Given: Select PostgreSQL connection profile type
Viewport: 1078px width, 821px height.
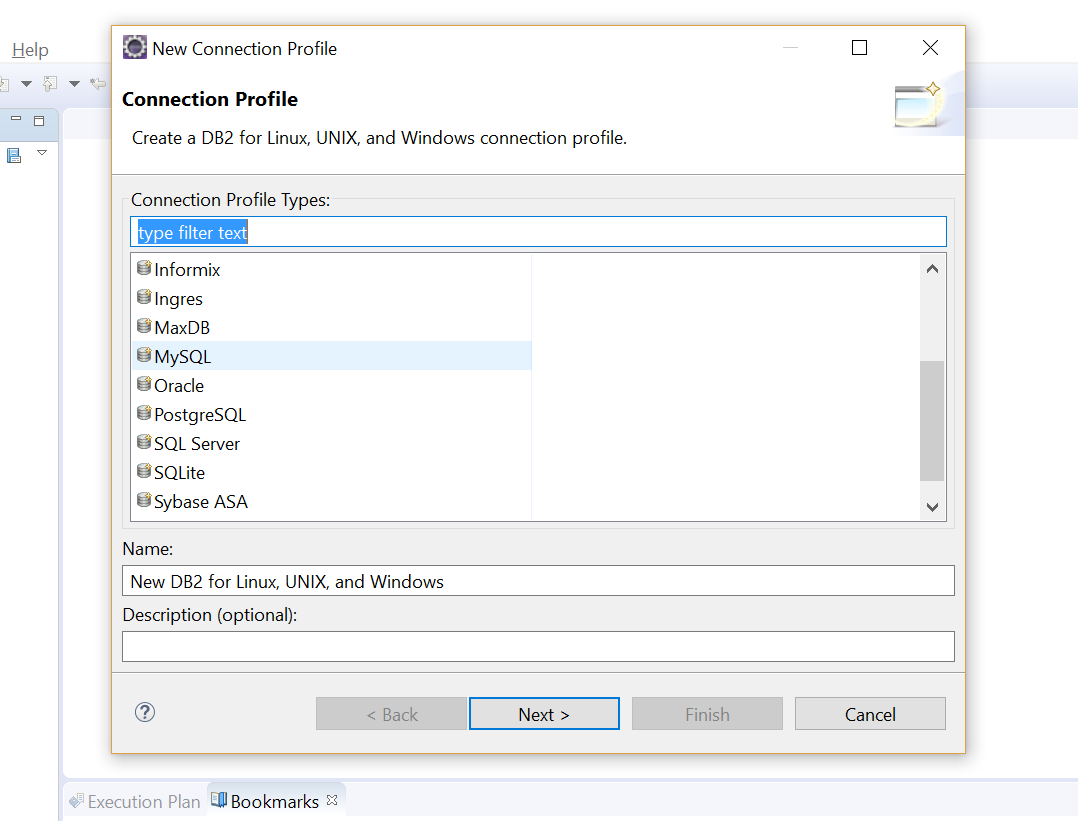Looking at the screenshot, I should click(199, 414).
